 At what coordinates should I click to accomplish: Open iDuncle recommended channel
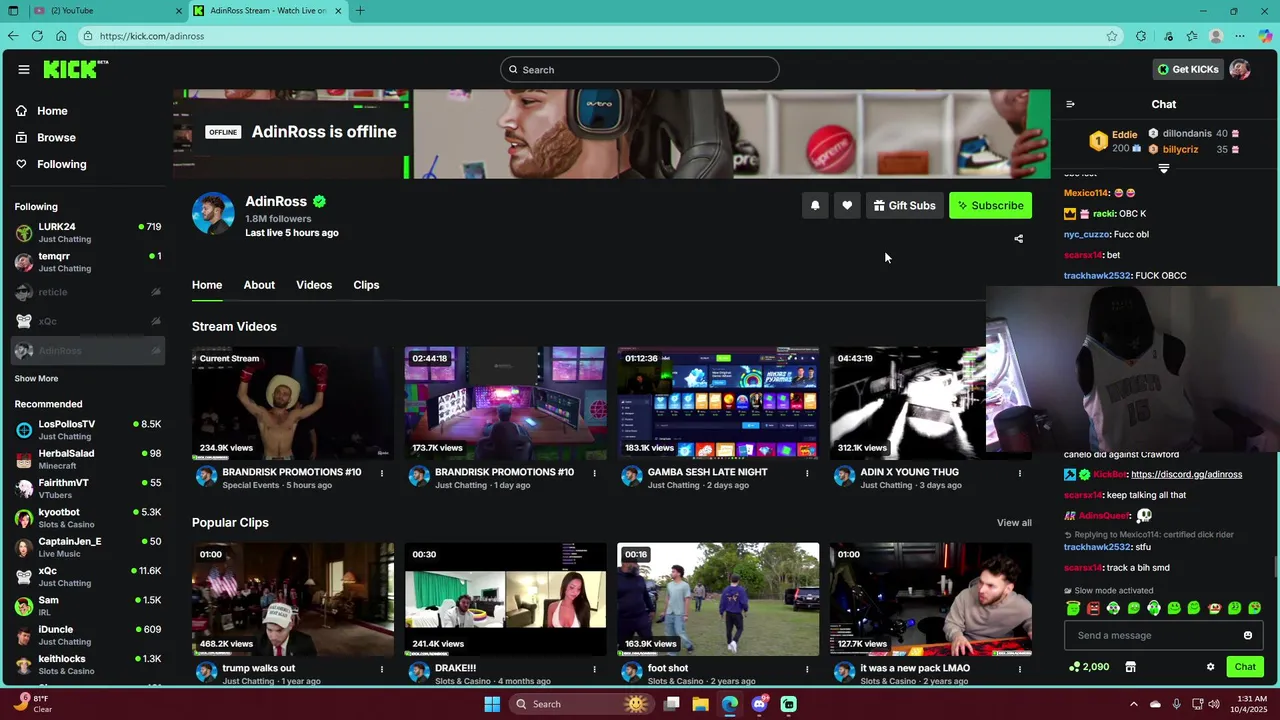click(x=88, y=635)
